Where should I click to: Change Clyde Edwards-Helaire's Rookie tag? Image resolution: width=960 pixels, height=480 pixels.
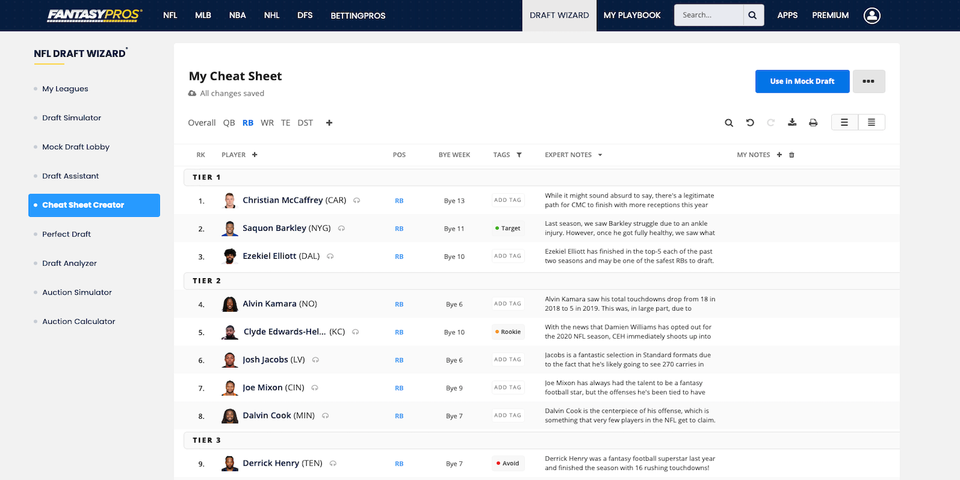coord(508,332)
